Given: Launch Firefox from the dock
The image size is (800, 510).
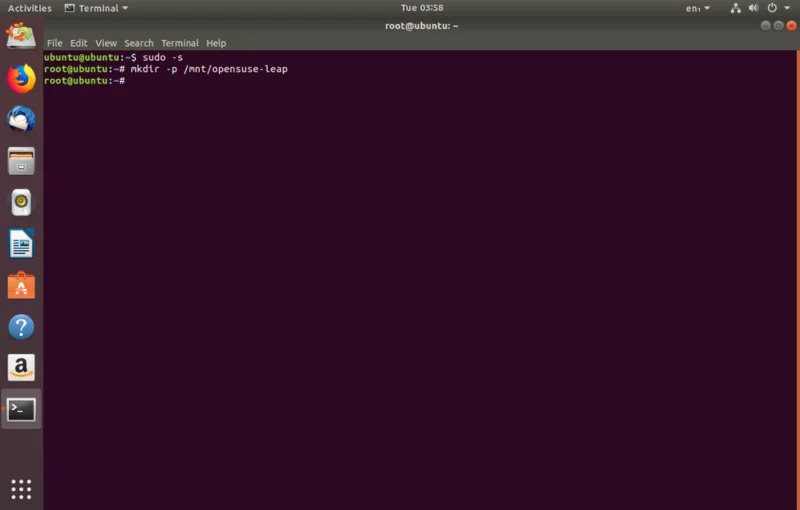Looking at the screenshot, I should coord(21,79).
